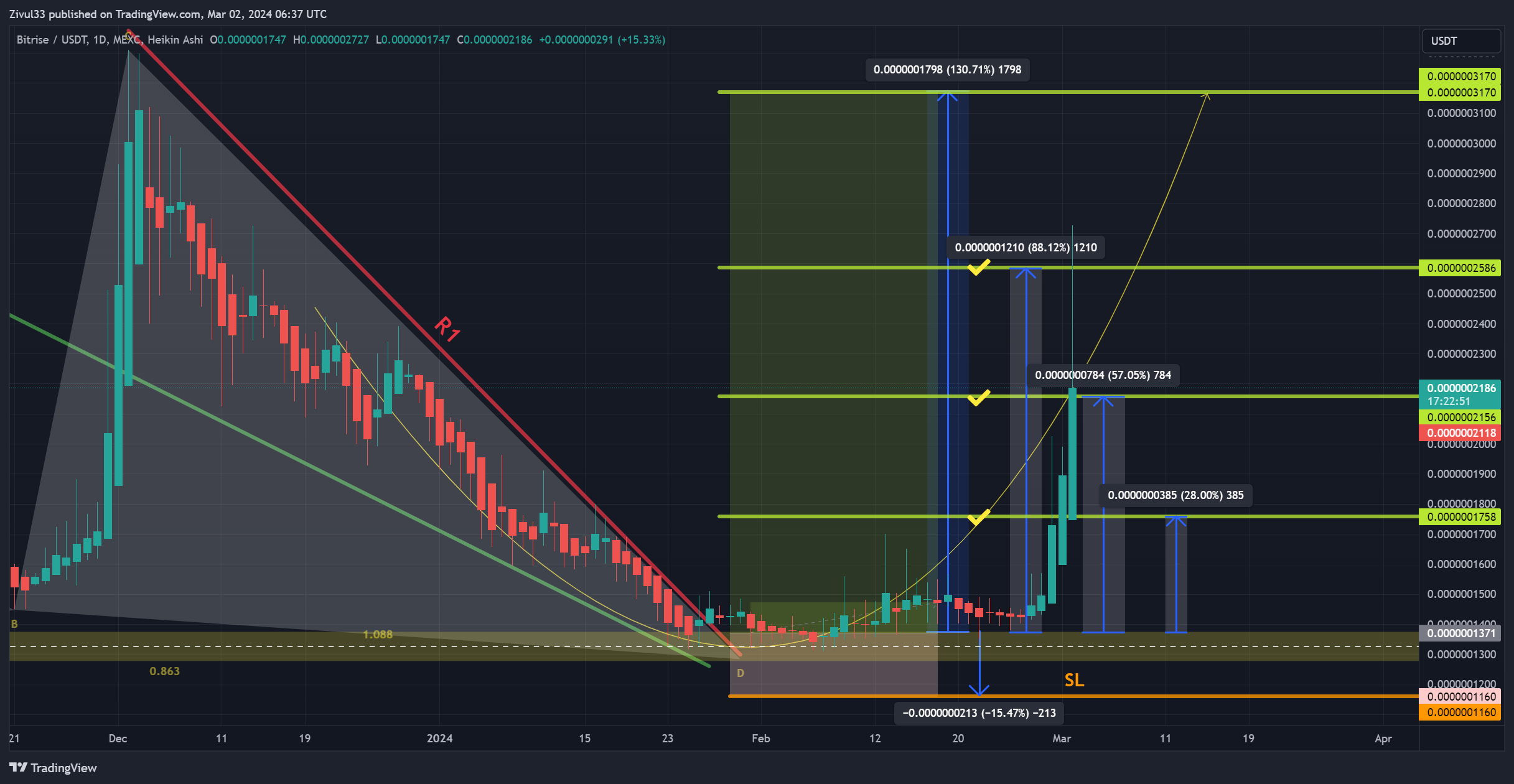Screen dimensions: 1514x784
Task: Click the 88.12% measurement label
Action: pos(1026,248)
